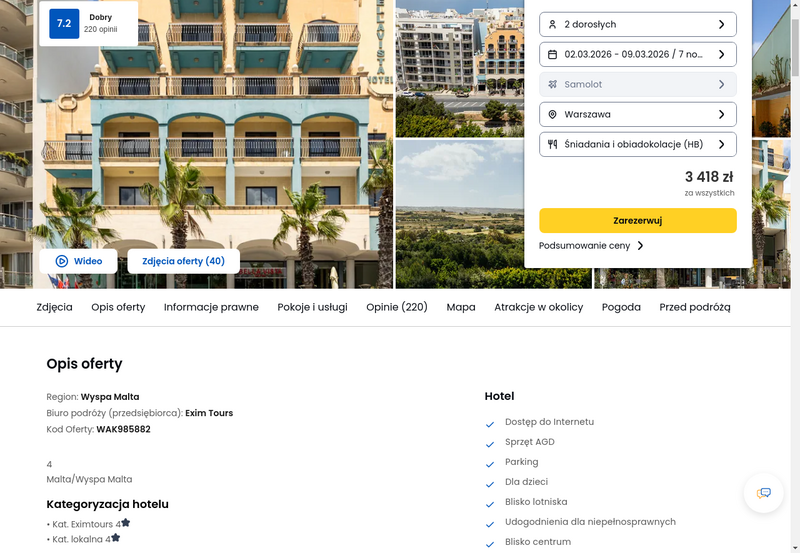Click the countryside landscape photo thumbnail
The width and height of the screenshot is (800, 553).
tap(460, 213)
